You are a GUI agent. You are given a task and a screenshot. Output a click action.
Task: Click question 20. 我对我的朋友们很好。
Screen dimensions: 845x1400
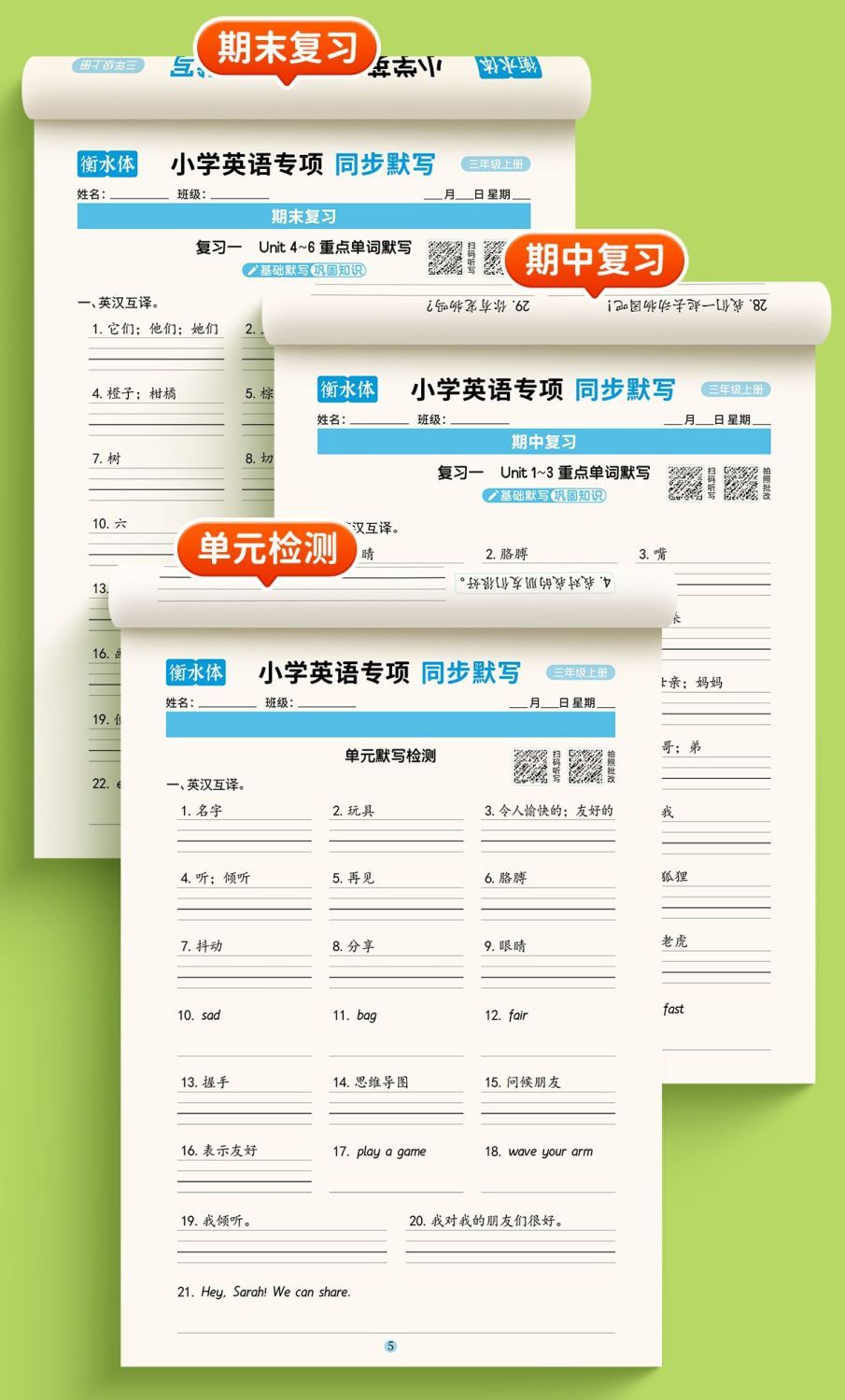click(486, 1221)
